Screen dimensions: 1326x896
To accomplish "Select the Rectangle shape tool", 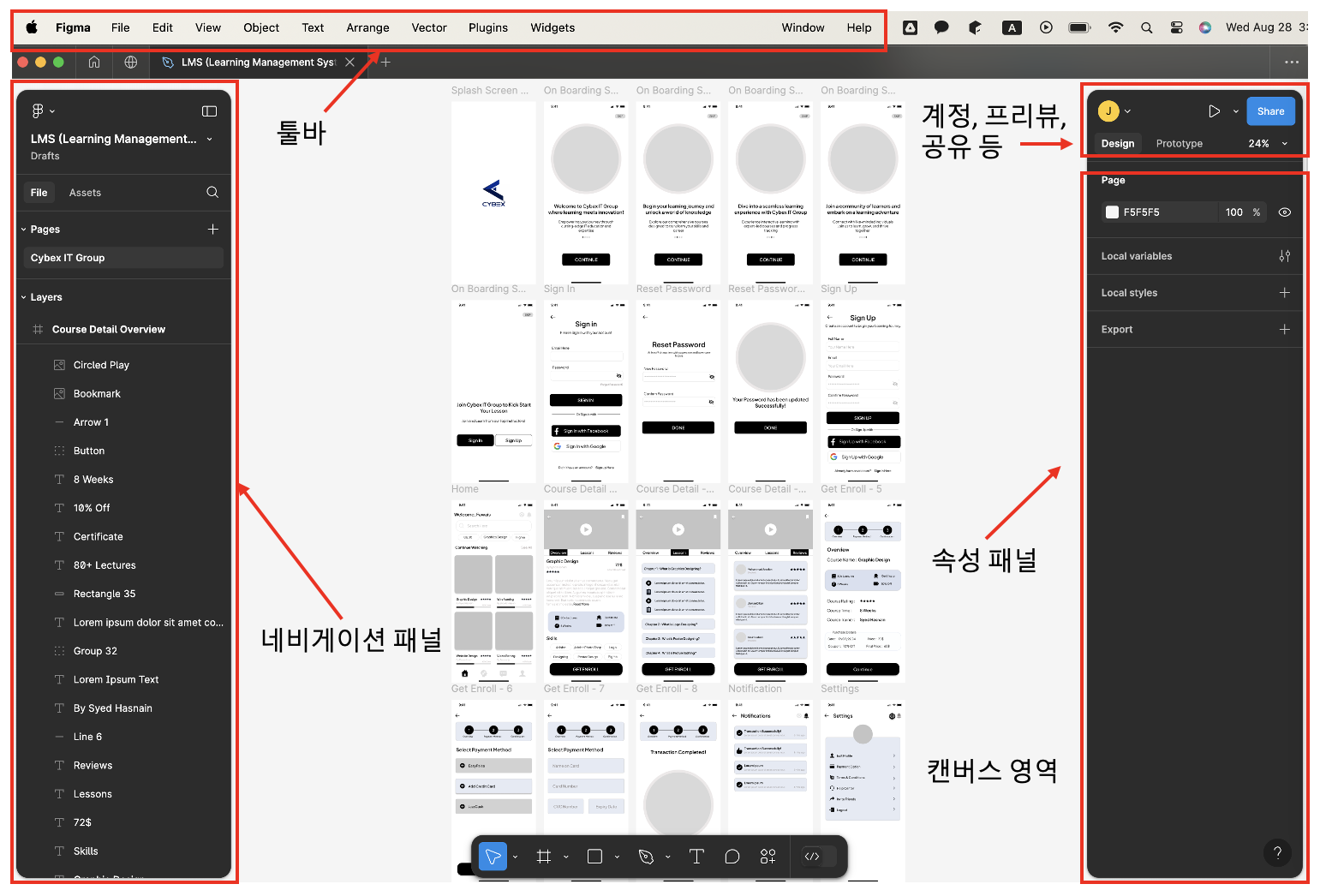I will click(x=594, y=856).
